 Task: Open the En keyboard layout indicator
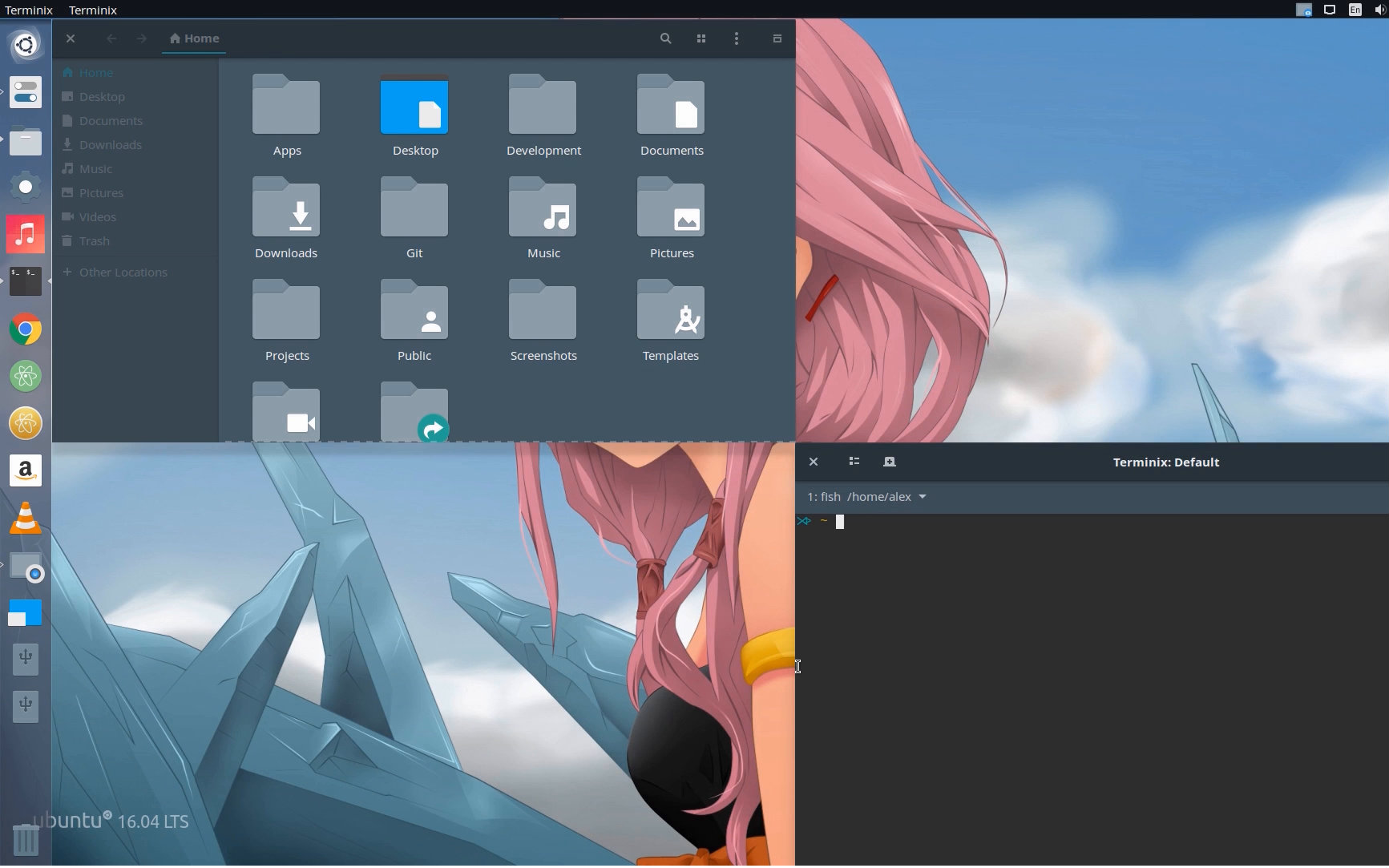1355,10
